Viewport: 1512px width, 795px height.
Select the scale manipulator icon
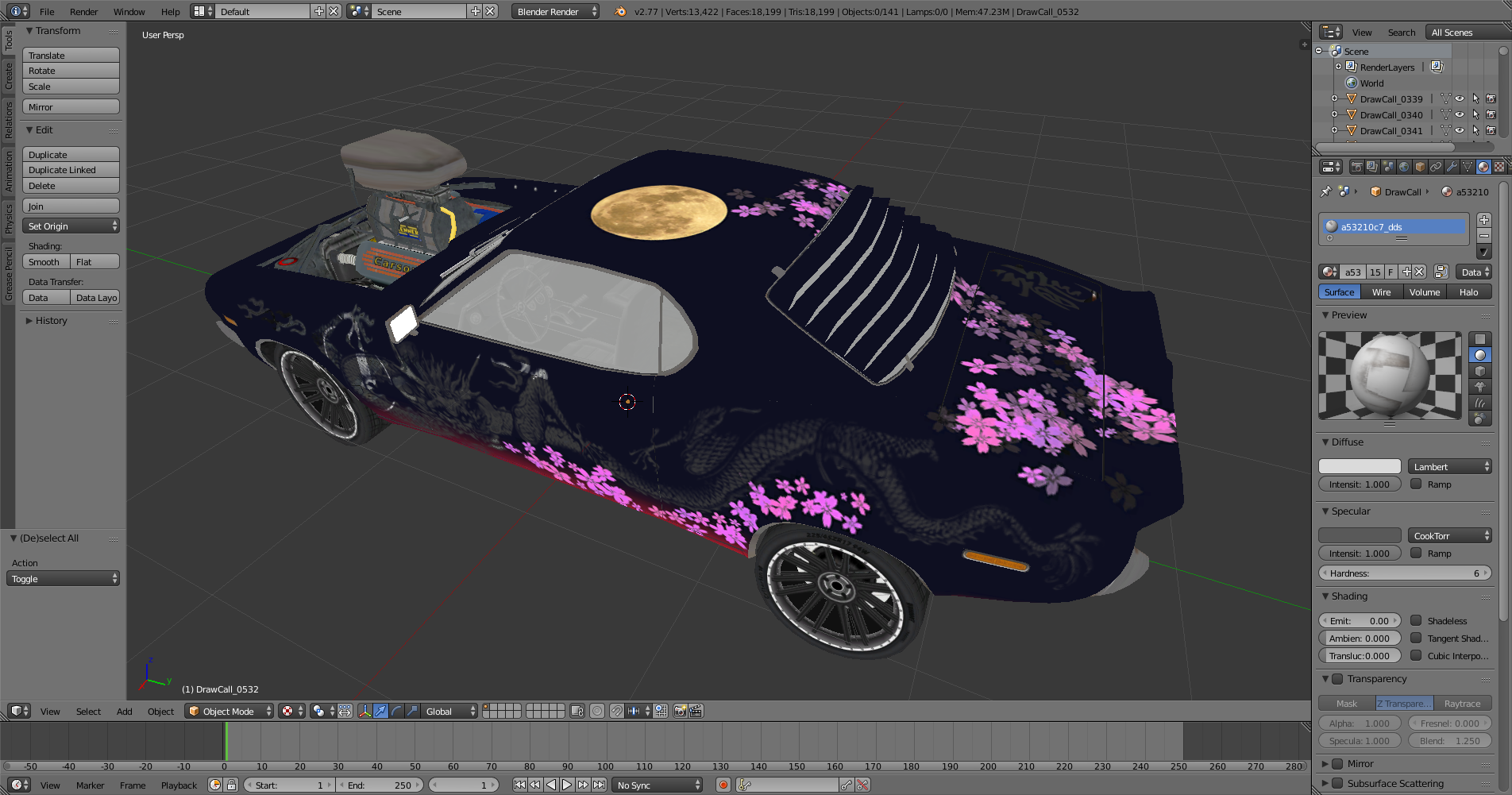tap(412, 711)
